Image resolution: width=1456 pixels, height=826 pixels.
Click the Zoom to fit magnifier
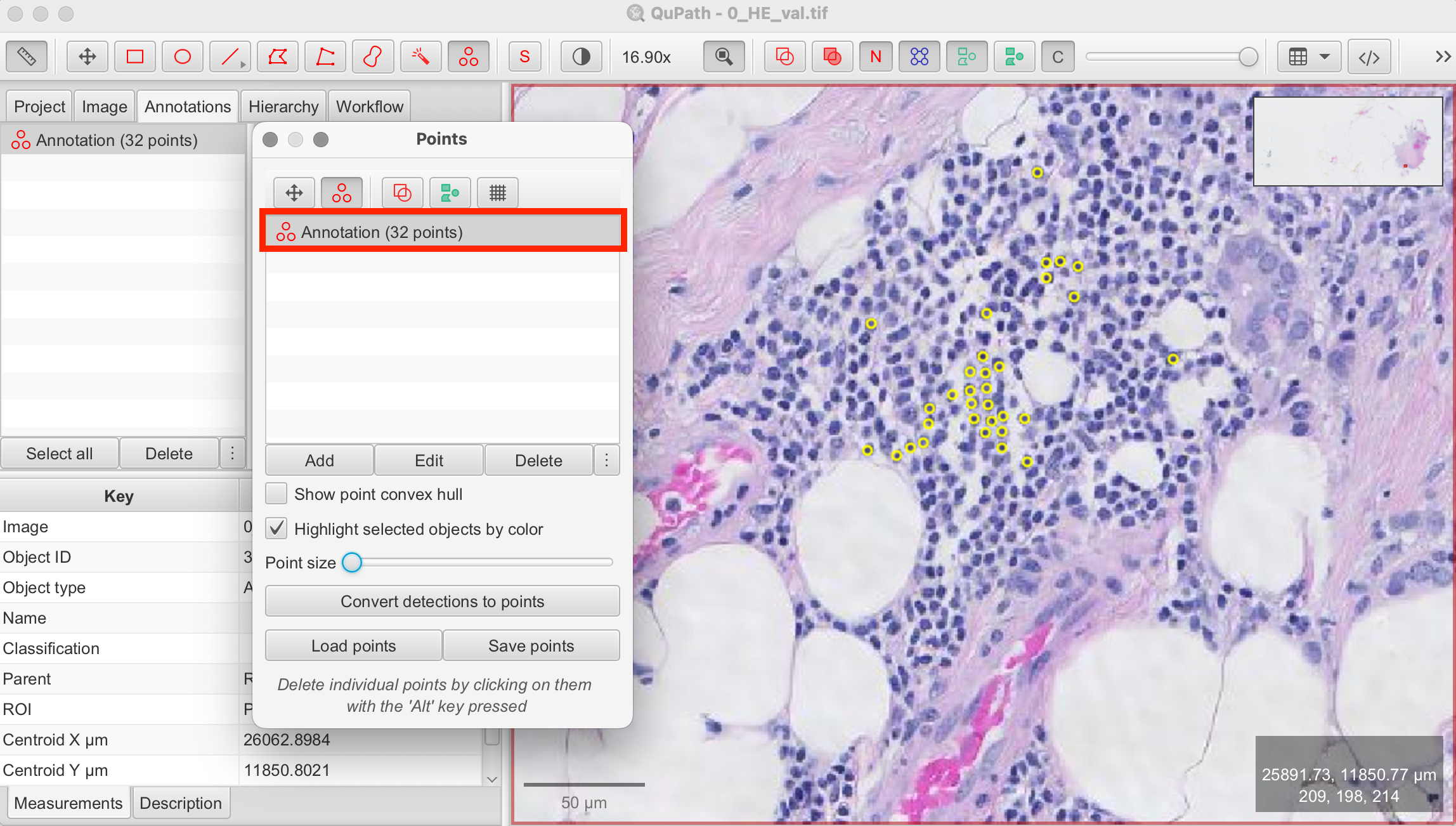pos(724,57)
